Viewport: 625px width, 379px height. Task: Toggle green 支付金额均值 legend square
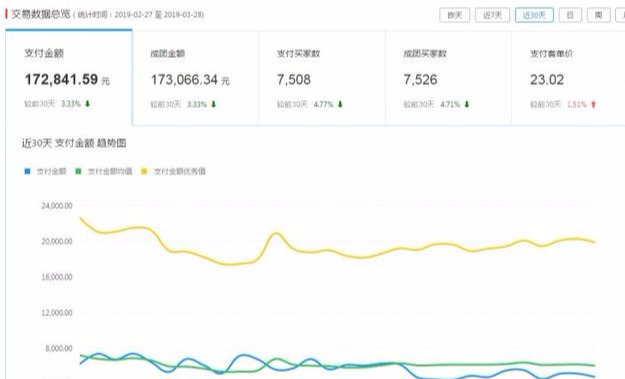79,171
